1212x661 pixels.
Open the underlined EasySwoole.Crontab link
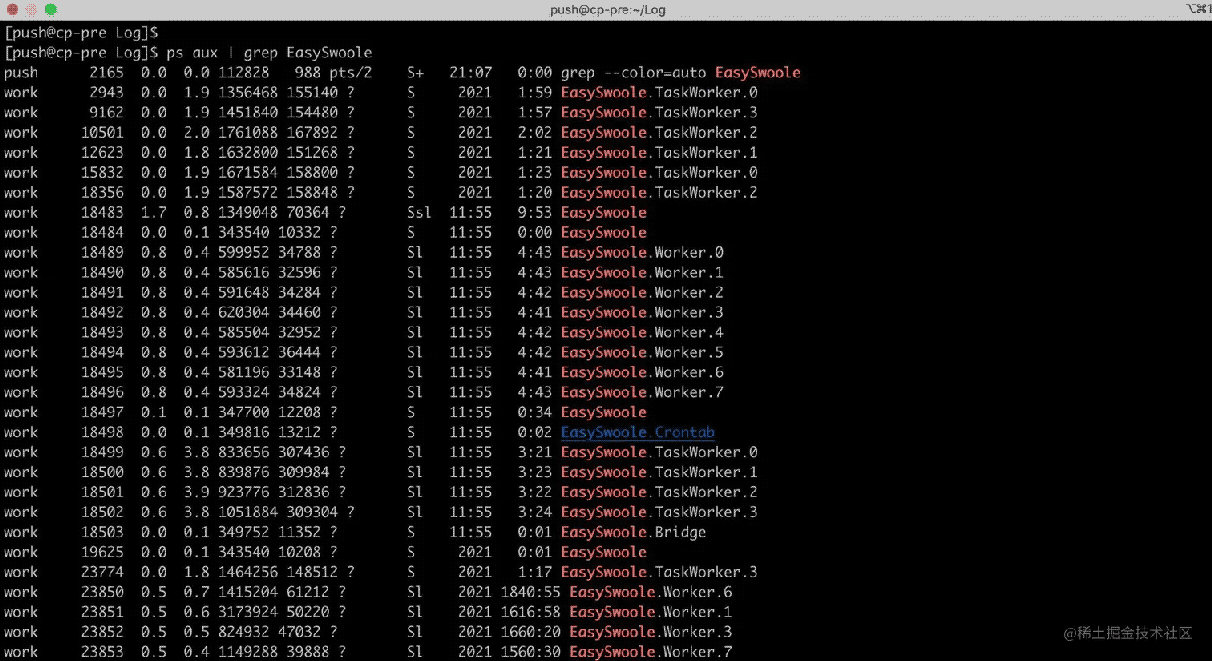click(x=637, y=432)
